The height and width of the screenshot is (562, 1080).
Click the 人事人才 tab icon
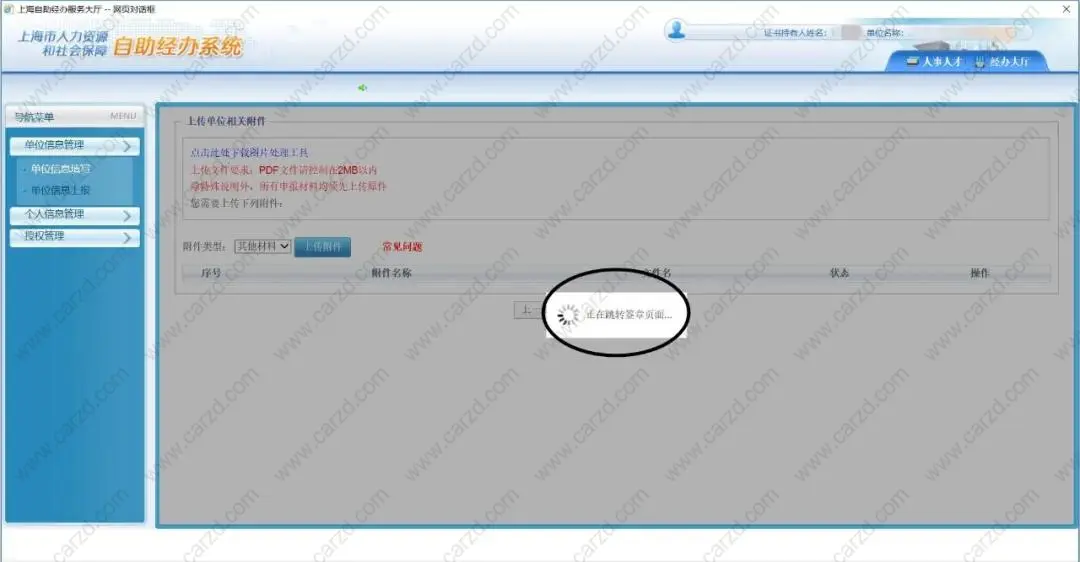pyautogui.click(x=912, y=62)
